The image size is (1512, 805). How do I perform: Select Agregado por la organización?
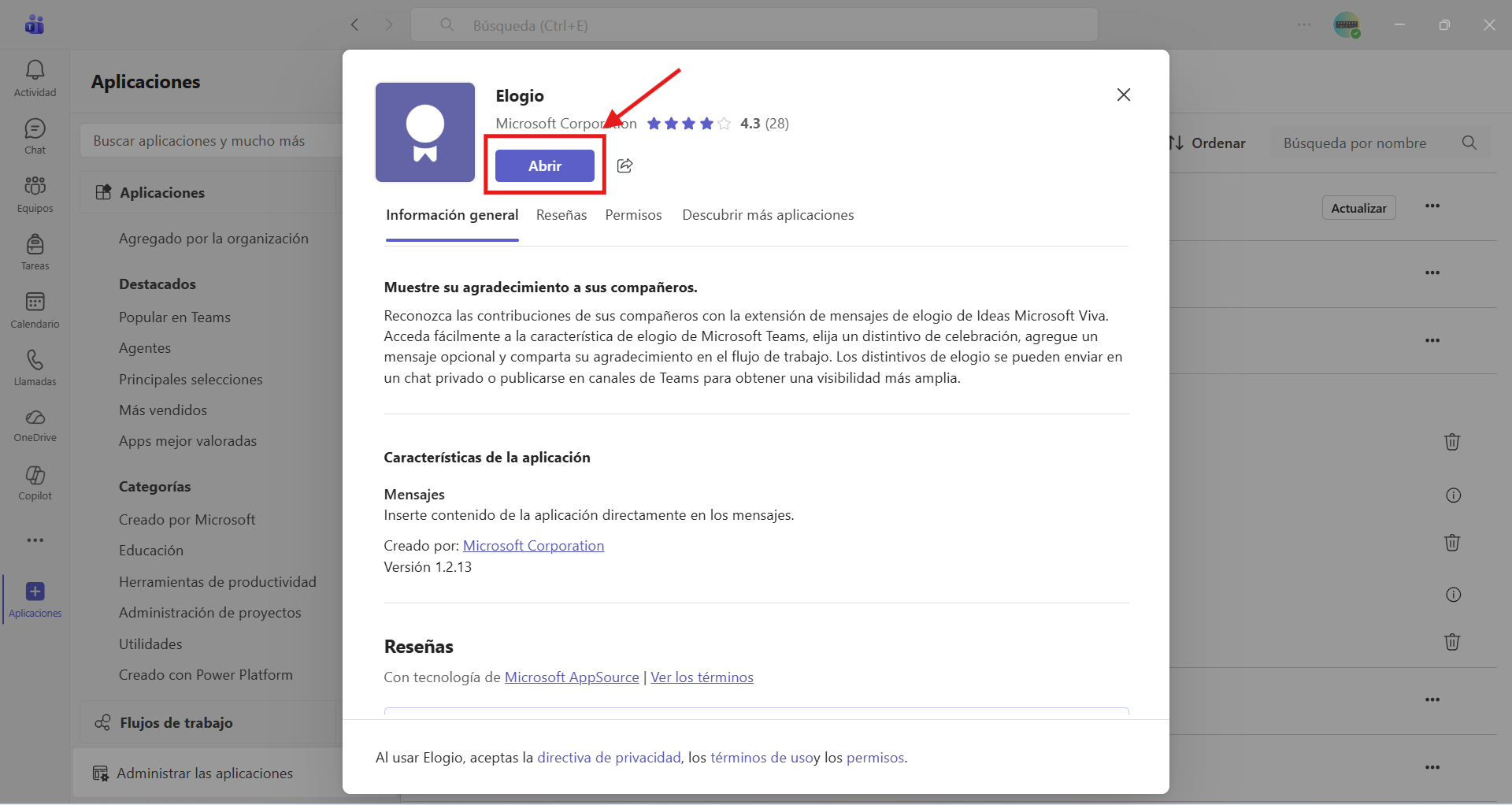[x=213, y=239]
